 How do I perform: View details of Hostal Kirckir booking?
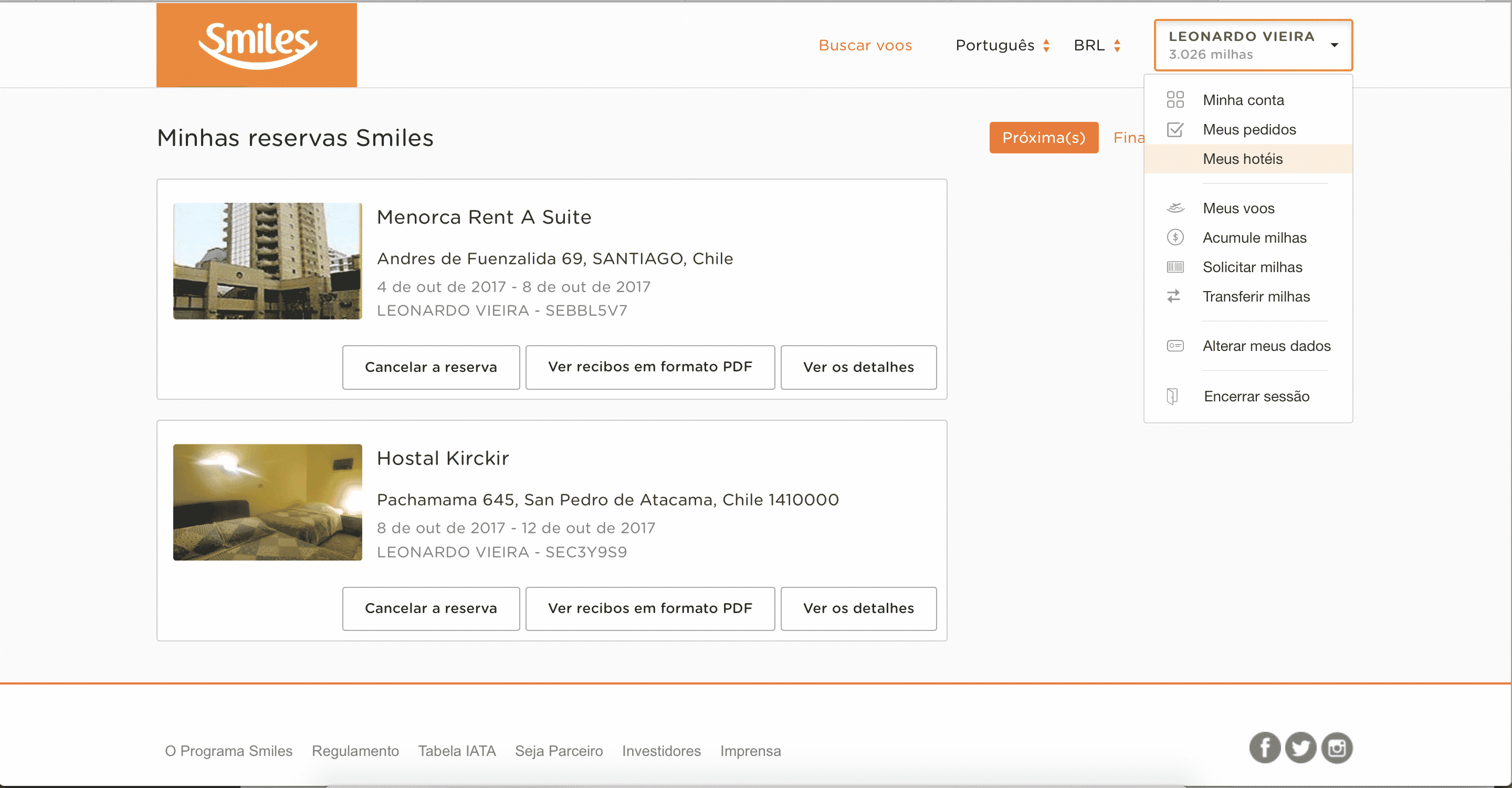858,608
